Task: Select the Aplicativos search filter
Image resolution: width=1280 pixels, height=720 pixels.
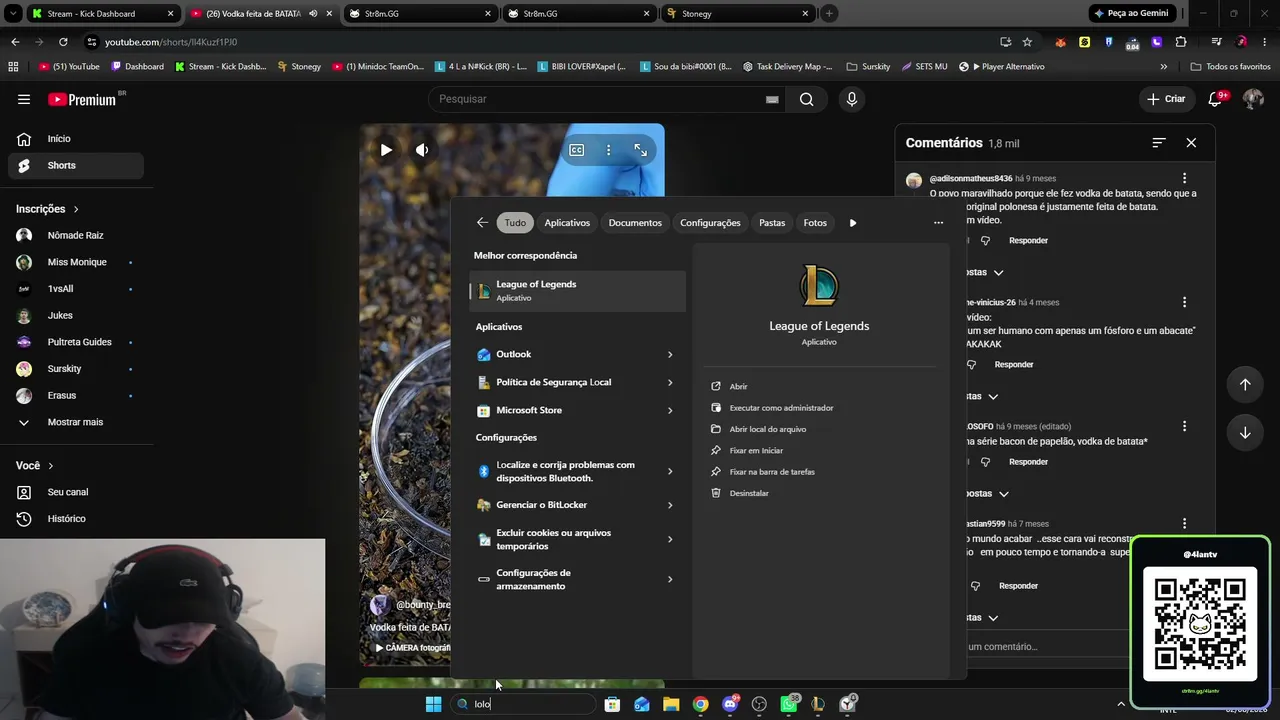Action: [x=567, y=223]
